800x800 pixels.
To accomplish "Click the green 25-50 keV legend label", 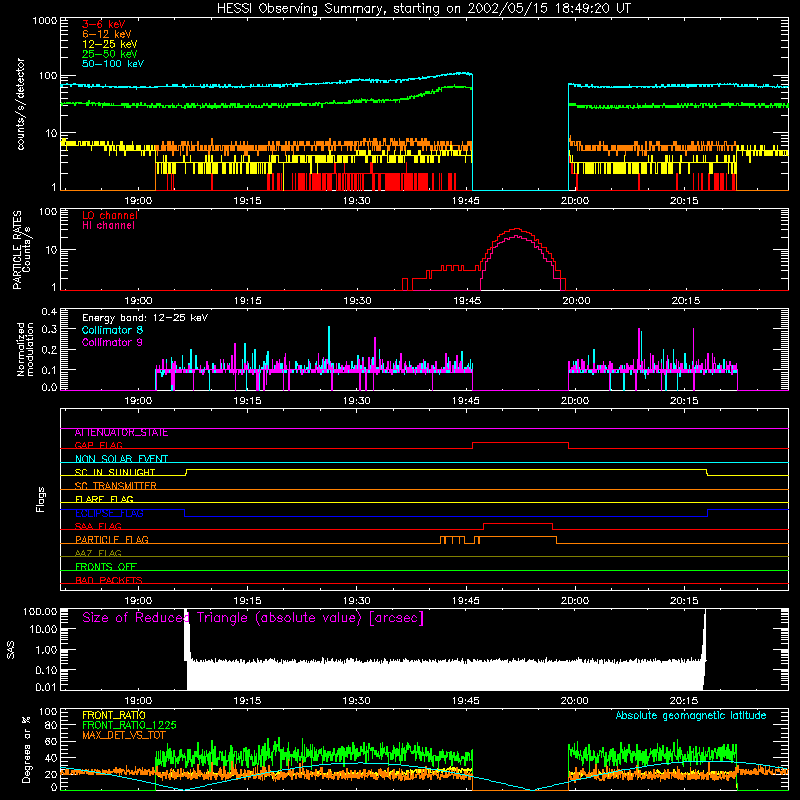I will (110, 54).
